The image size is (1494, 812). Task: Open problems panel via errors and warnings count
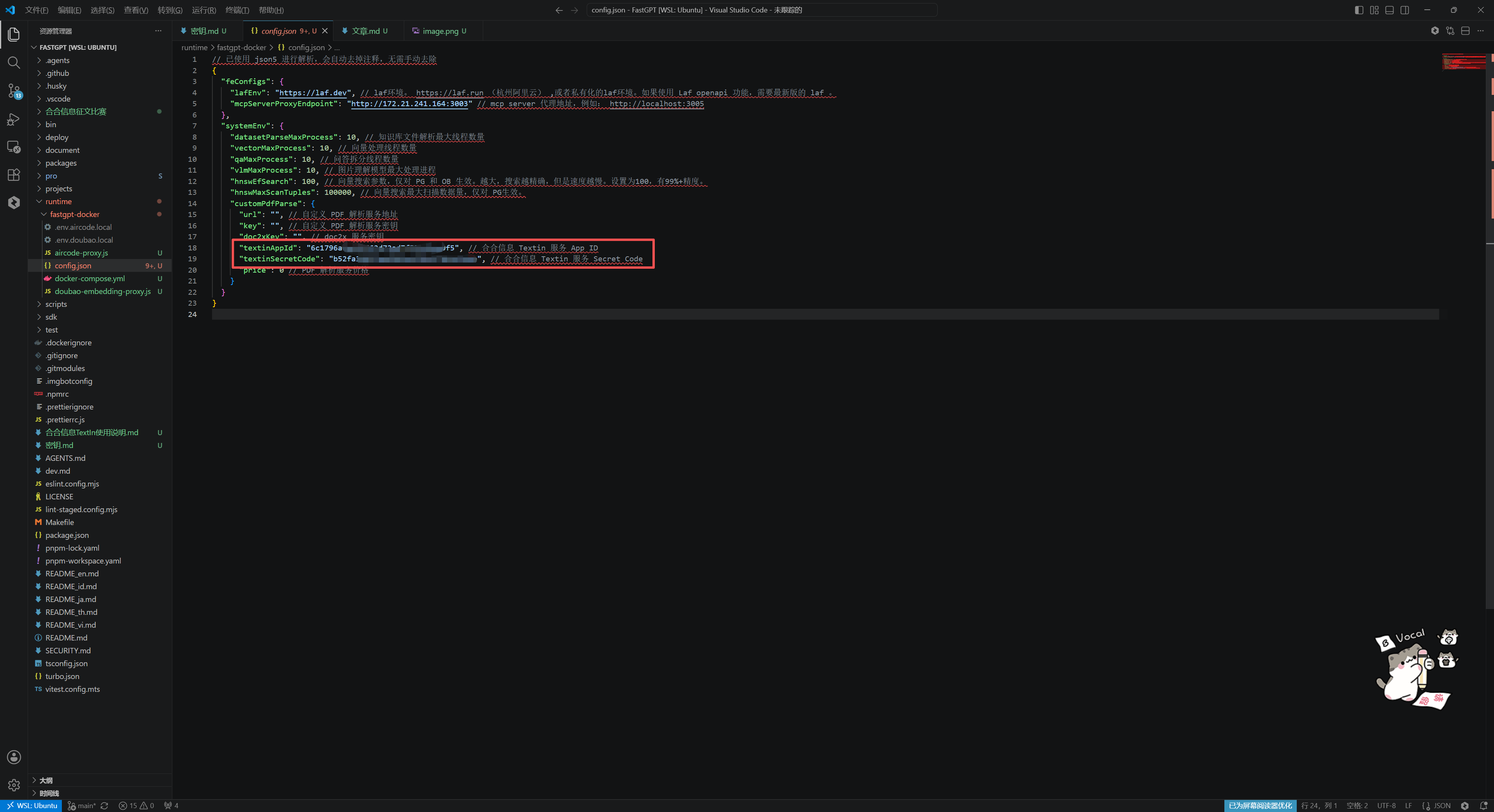[x=136, y=806]
